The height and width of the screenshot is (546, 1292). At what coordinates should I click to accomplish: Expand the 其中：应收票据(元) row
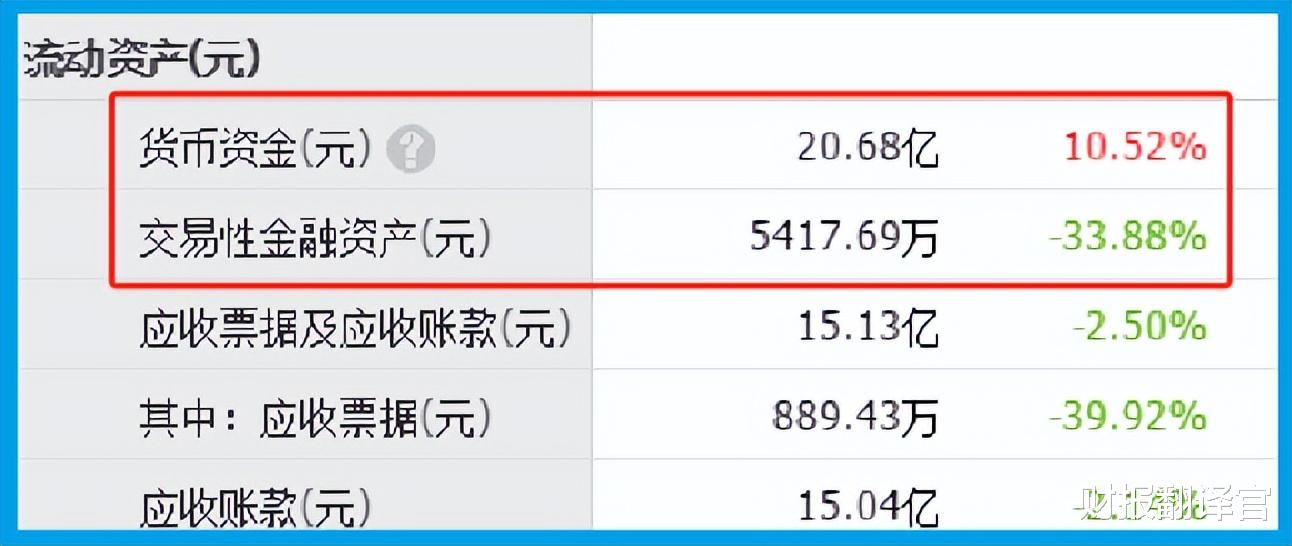point(315,418)
